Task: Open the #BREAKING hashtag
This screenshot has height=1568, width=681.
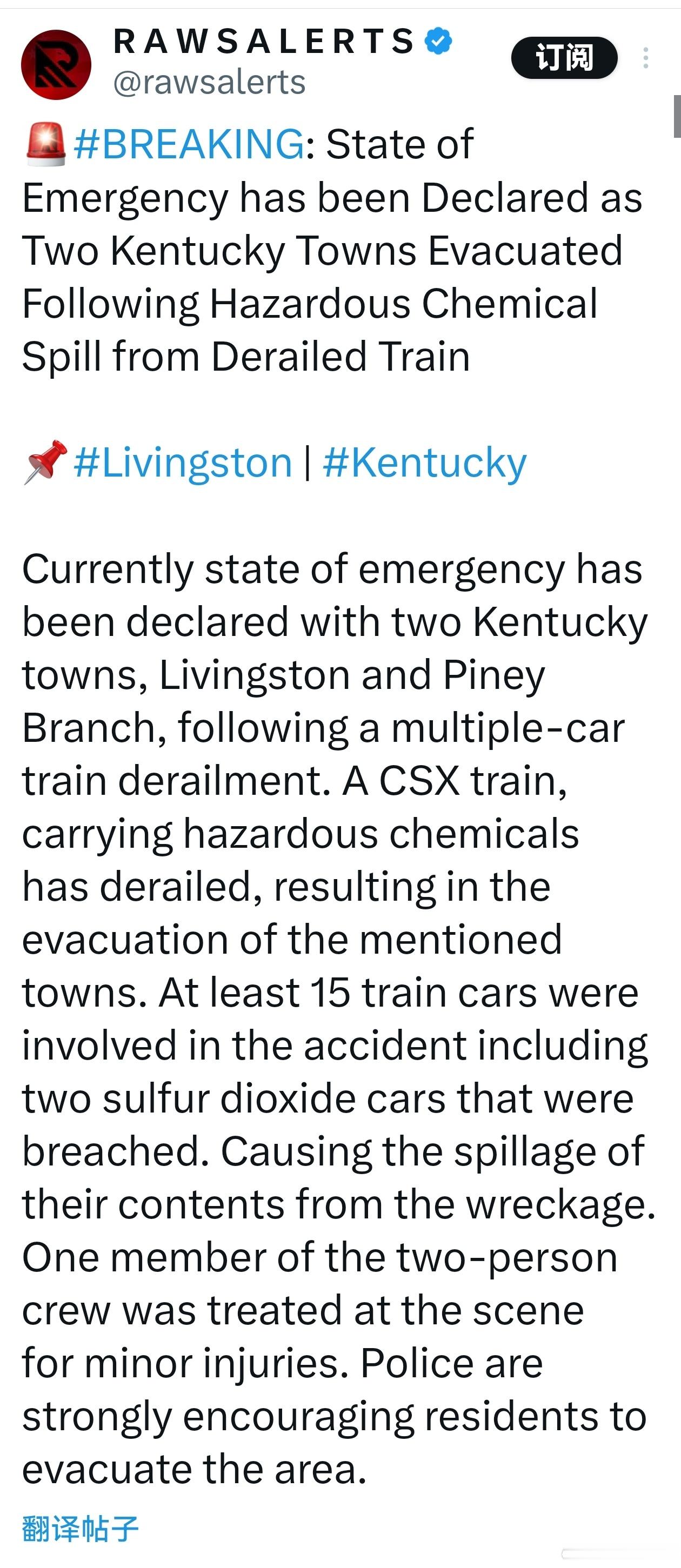Action: pos(189,144)
